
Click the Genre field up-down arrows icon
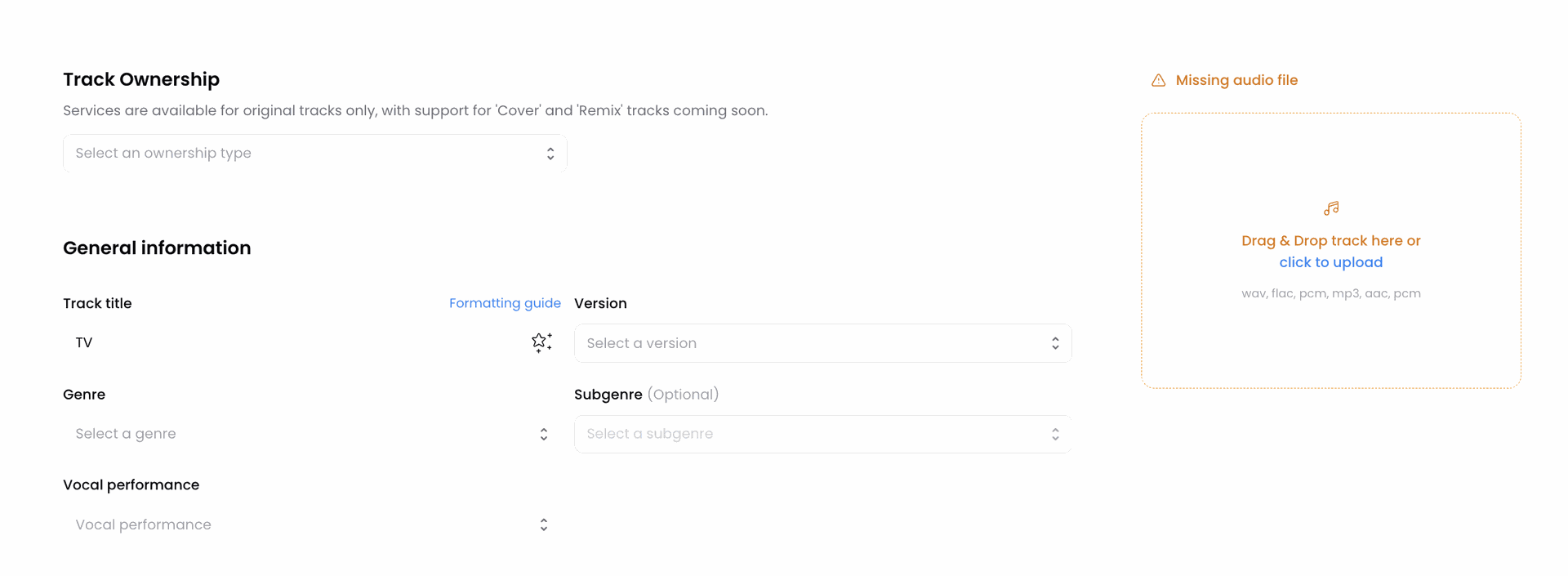544,434
